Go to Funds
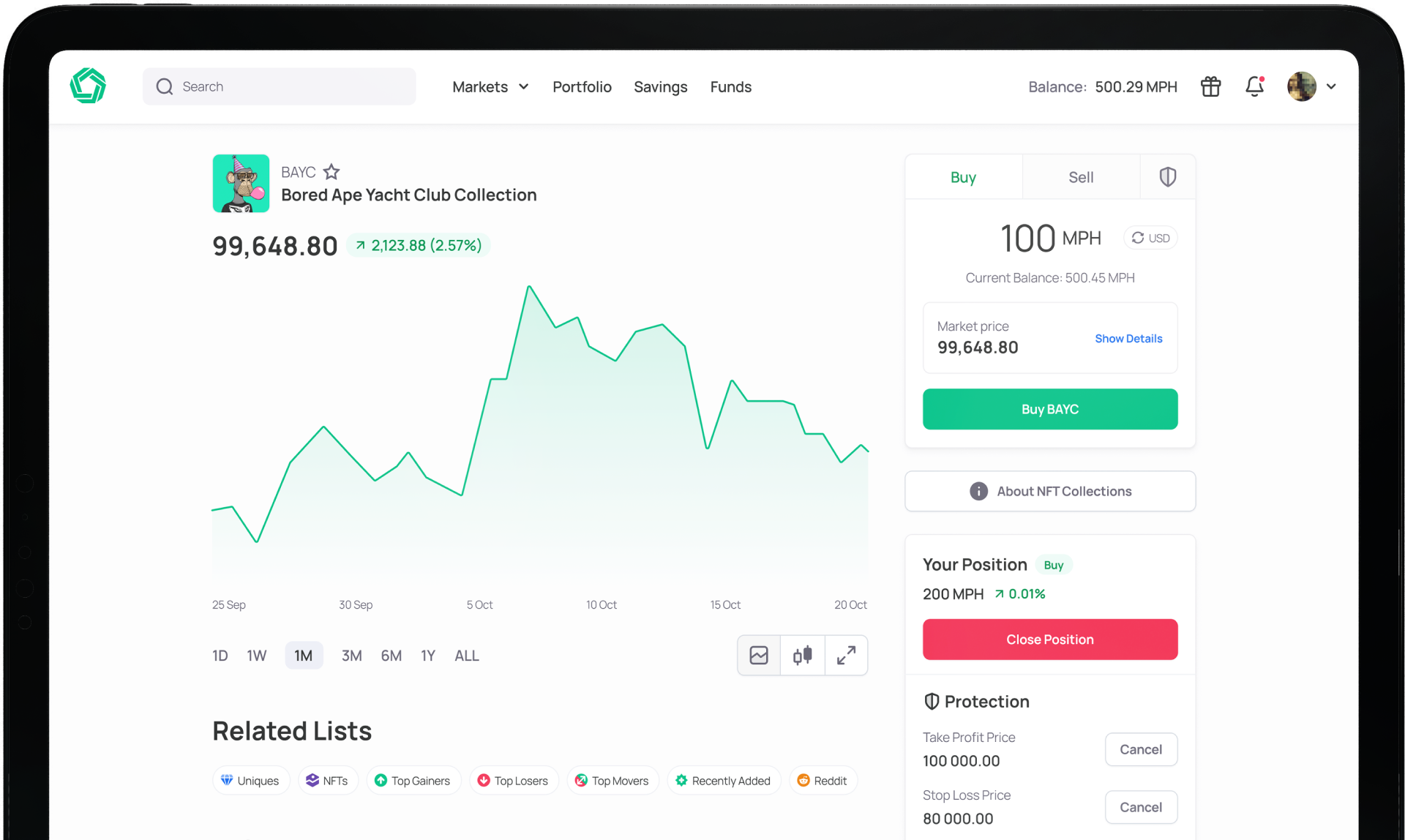The width and height of the screenshot is (1405, 840). pyautogui.click(x=730, y=86)
